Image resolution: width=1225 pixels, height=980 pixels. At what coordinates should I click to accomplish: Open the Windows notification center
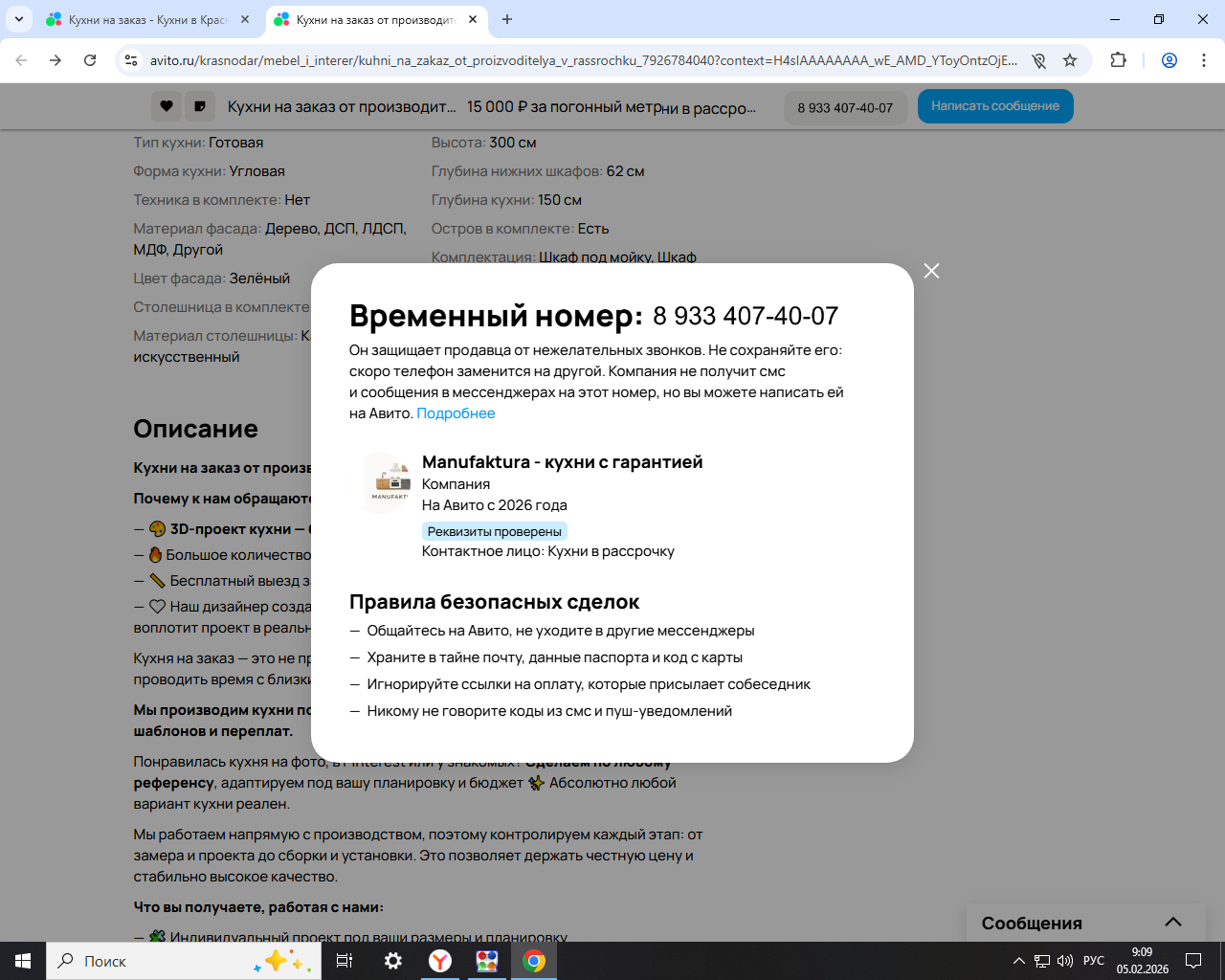pyautogui.click(x=1193, y=961)
